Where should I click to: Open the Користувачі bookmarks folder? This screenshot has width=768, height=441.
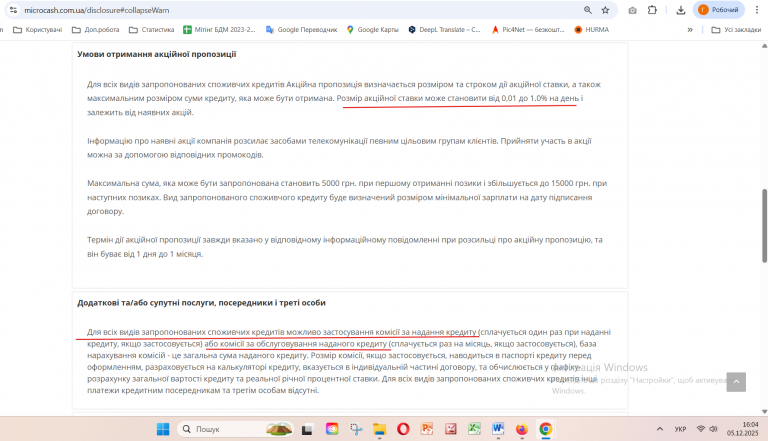(x=38, y=30)
